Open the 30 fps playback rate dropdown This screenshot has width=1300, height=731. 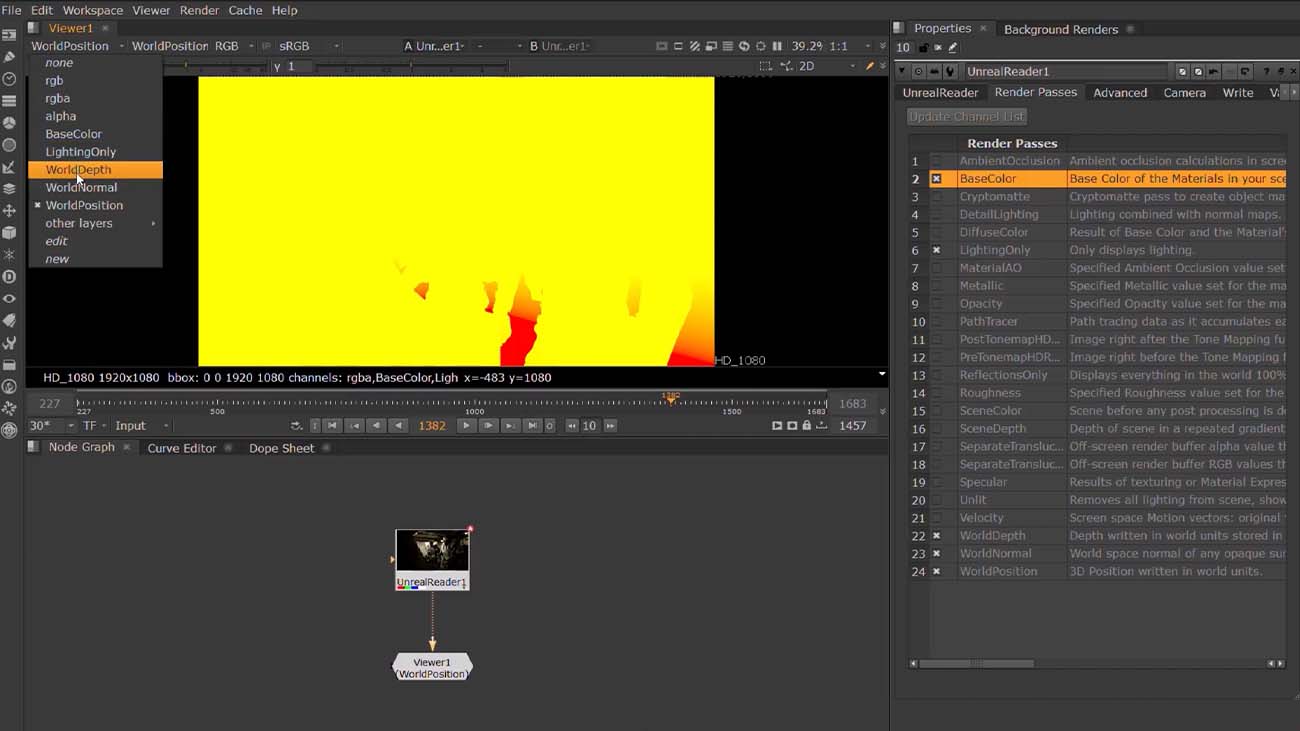pos(52,426)
